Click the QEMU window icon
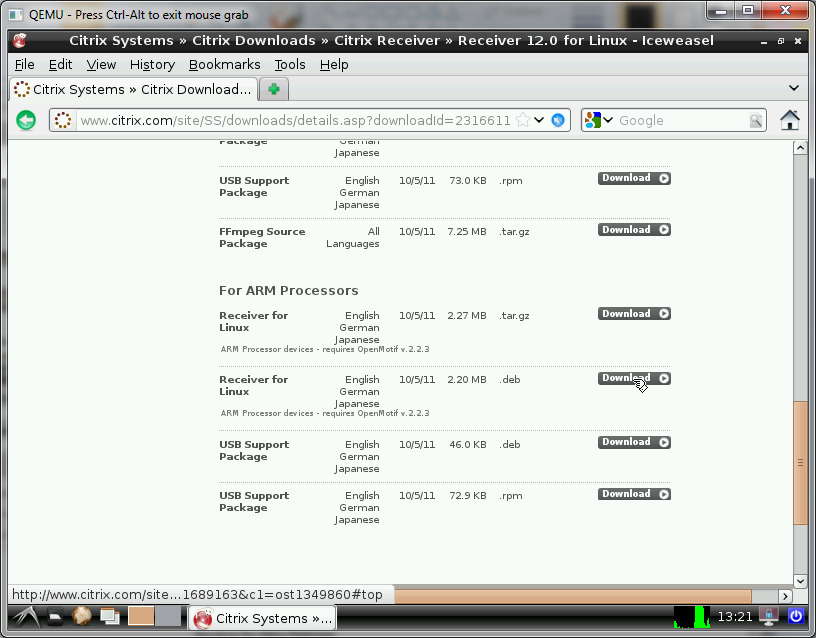816x638 pixels. point(16,15)
